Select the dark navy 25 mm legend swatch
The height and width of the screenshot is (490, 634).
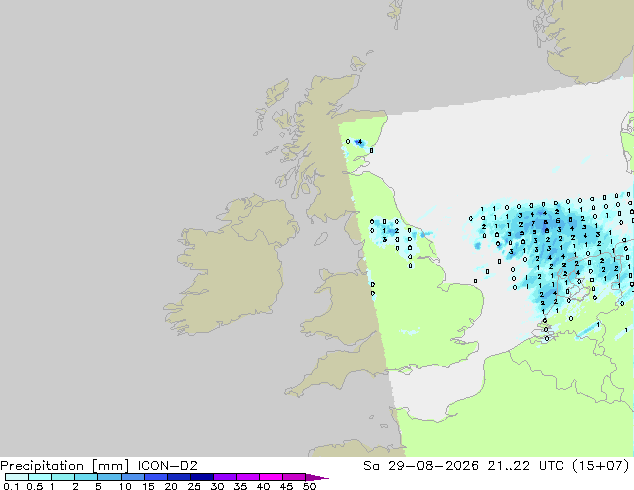[x=202, y=477]
